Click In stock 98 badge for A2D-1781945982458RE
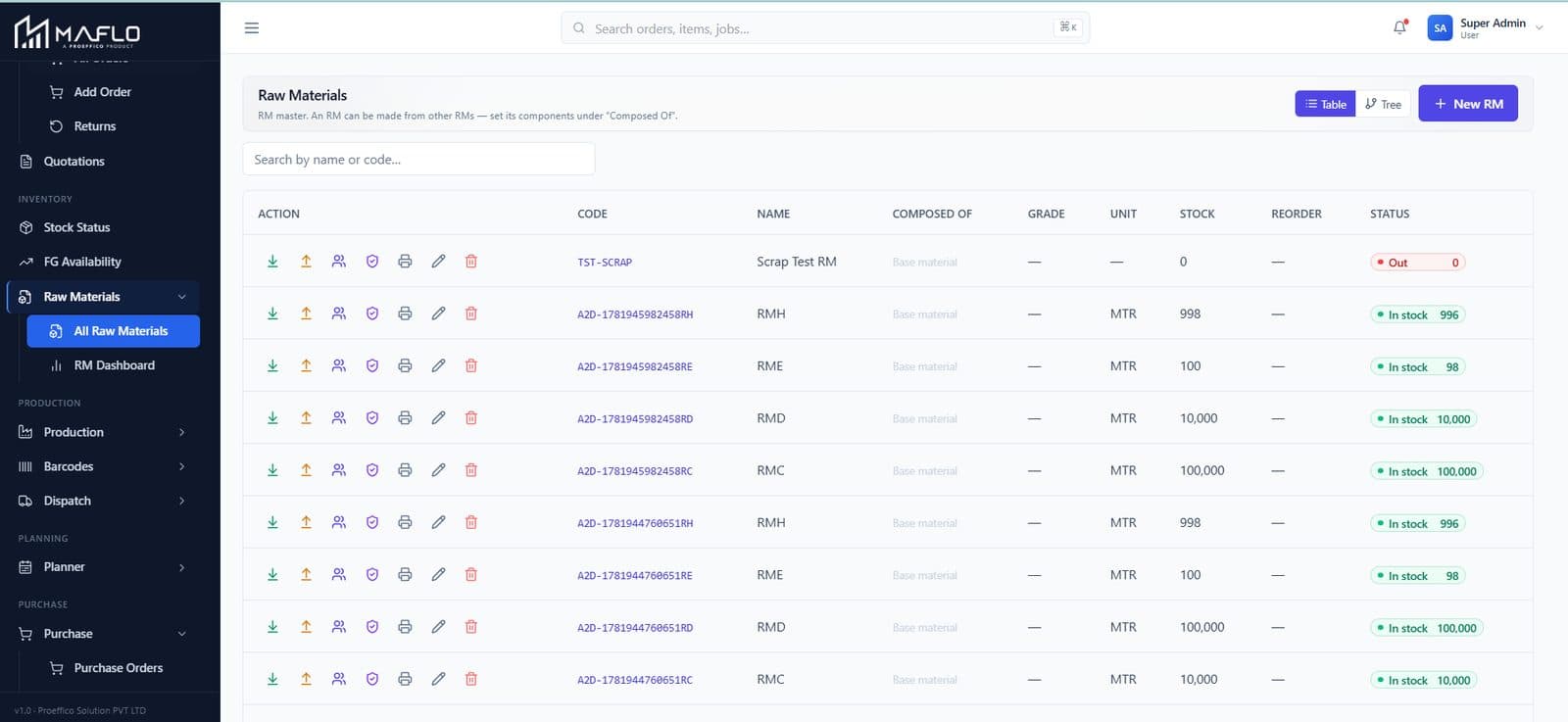Viewport: 1568px width, 722px height. (1418, 367)
